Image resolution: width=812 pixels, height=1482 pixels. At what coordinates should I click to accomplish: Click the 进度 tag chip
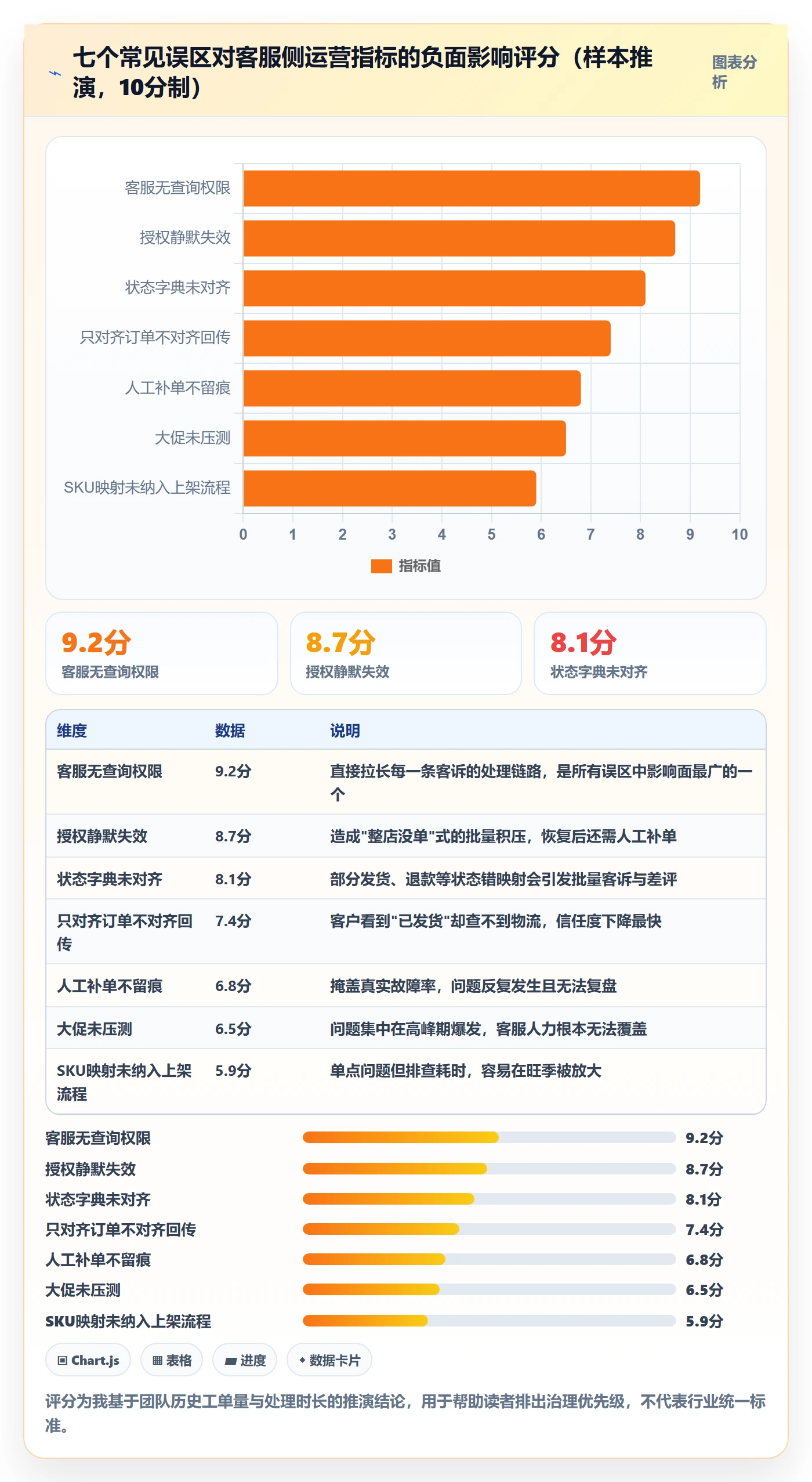tap(245, 1360)
